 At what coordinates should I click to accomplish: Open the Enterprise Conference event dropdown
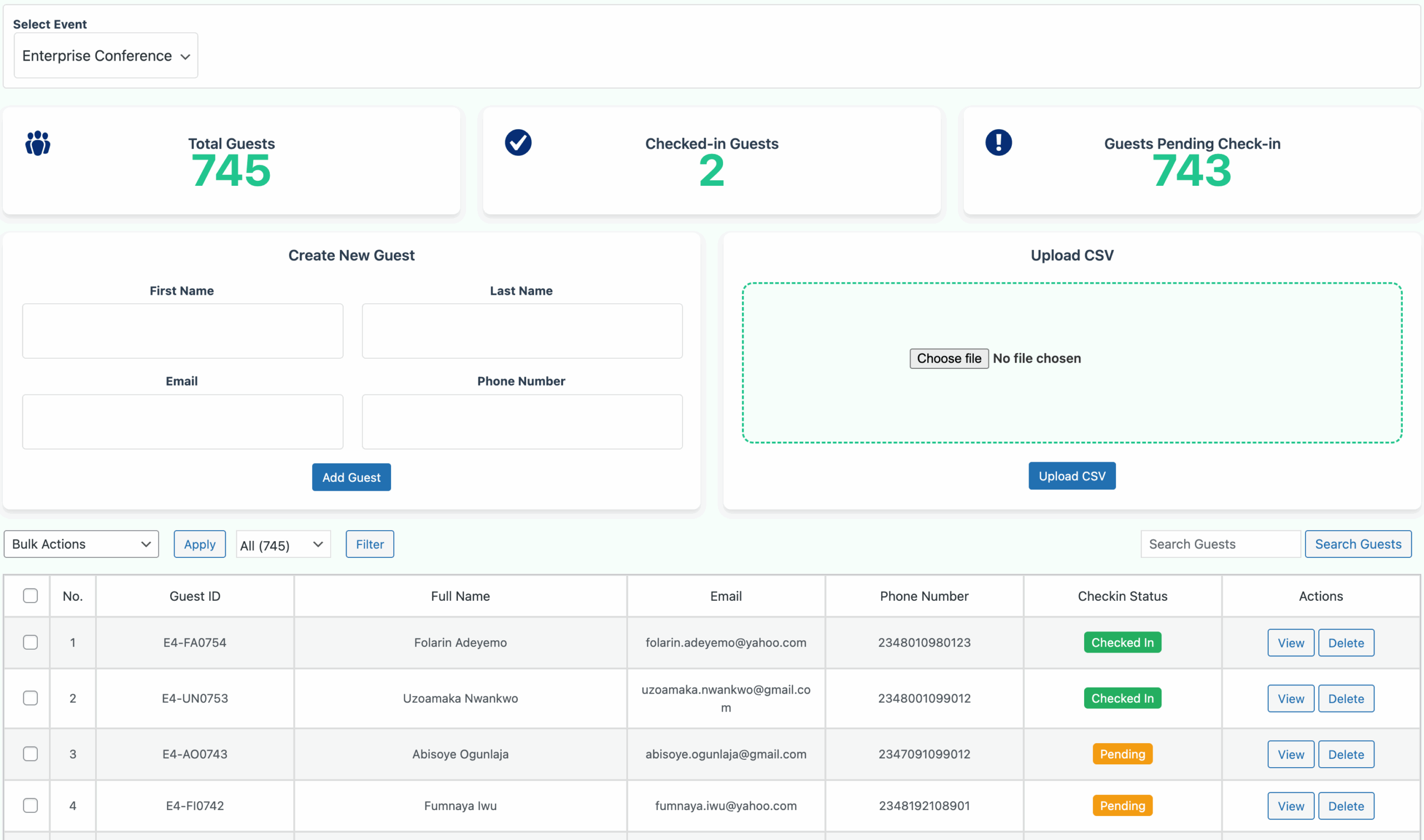coord(106,56)
